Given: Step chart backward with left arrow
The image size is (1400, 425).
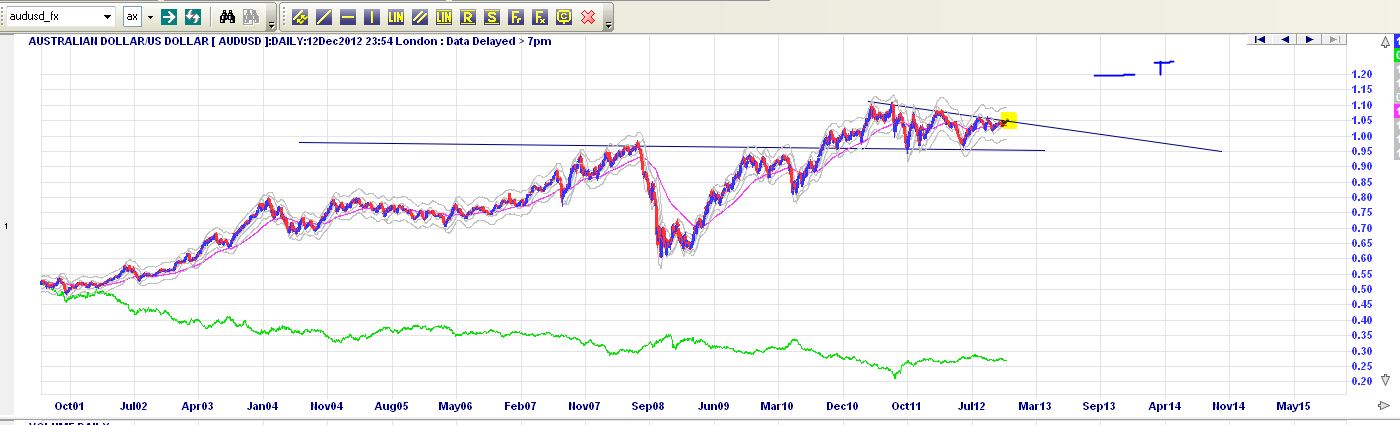Looking at the screenshot, I should pyautogui.click(x=1285, y=40).
